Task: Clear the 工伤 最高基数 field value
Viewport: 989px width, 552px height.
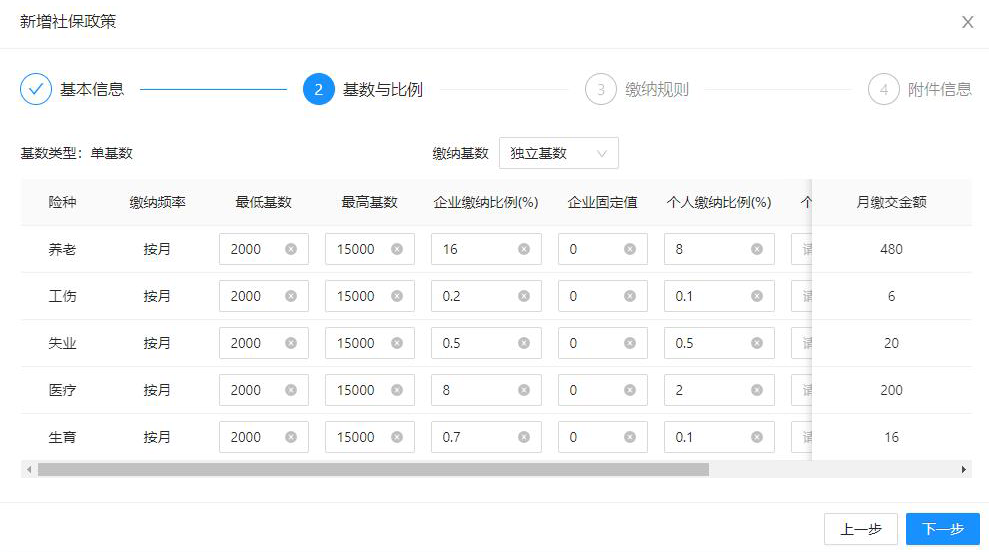Action: pos(397,296)
